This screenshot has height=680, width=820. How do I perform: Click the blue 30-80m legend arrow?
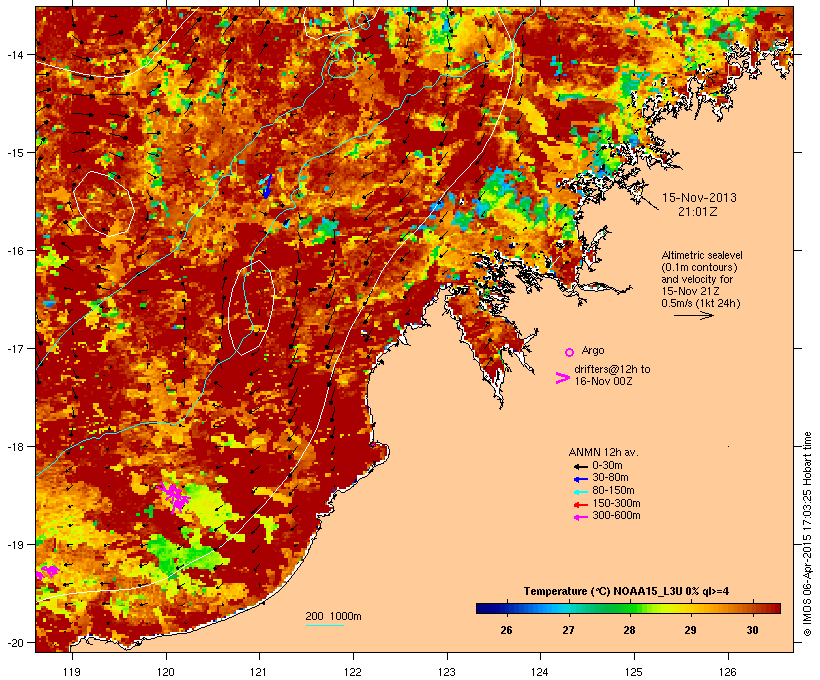pos(580,479)
